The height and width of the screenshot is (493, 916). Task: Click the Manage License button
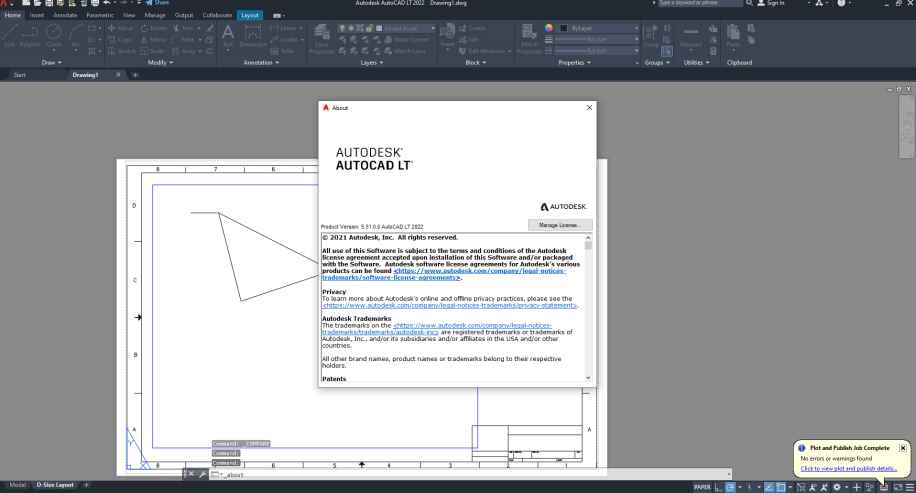[560, 225]
